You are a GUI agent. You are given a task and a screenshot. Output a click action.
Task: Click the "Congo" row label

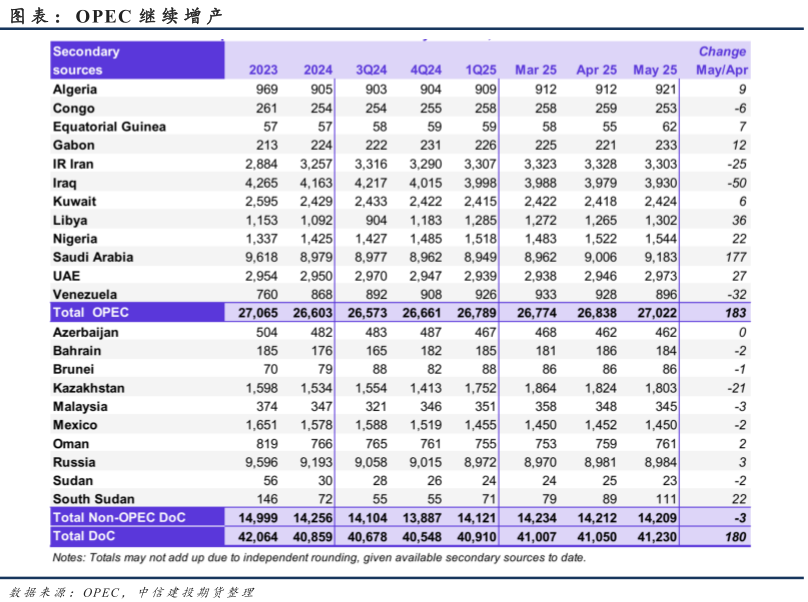(74, 108)
